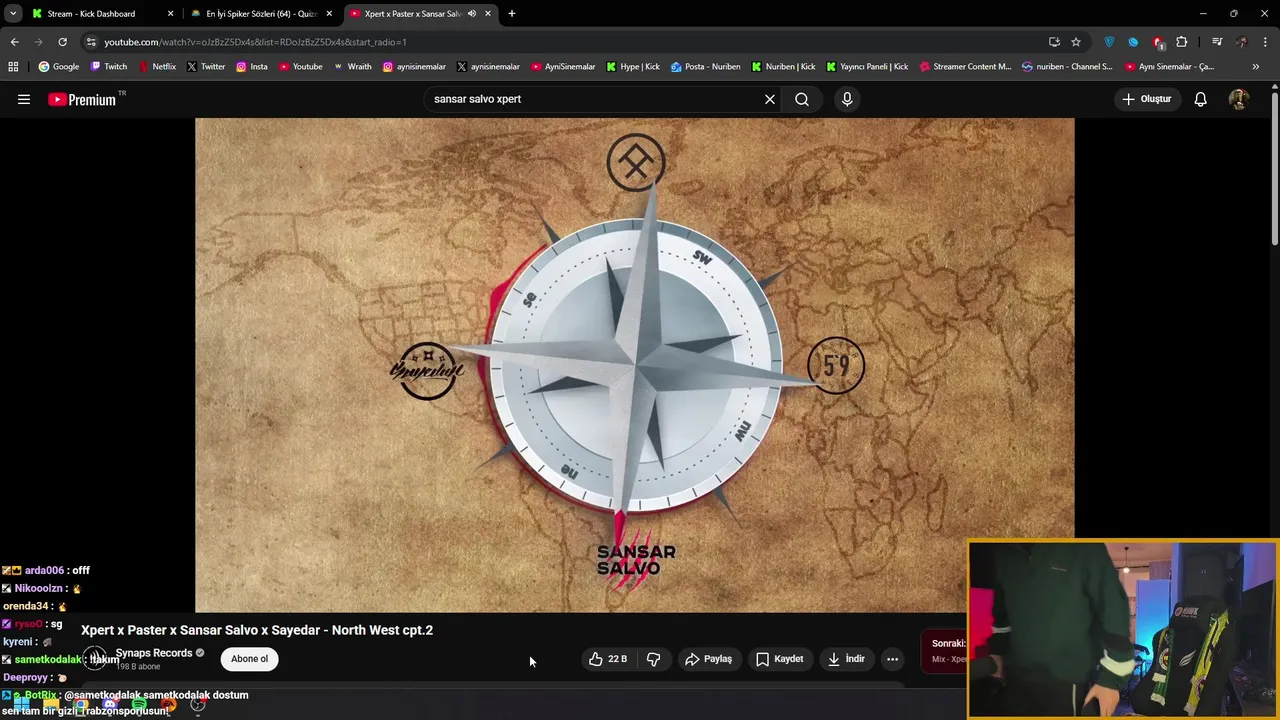Bookmark this page with the star icon
1280x720 pixels.
(x=1076, y=42)
